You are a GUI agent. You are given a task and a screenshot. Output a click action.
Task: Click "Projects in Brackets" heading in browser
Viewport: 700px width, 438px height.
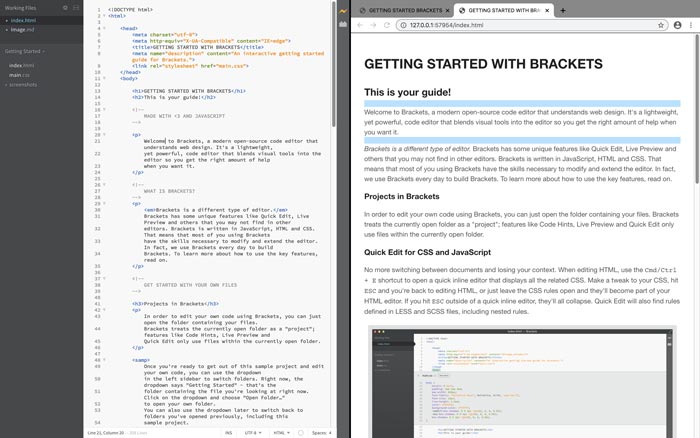(x=401, y=196)
